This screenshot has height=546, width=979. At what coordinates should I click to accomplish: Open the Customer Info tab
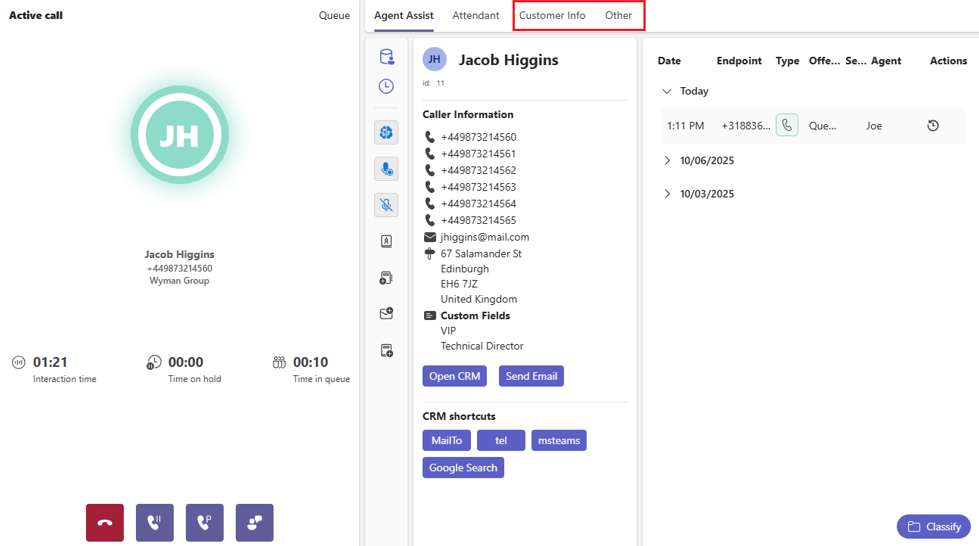552,16
